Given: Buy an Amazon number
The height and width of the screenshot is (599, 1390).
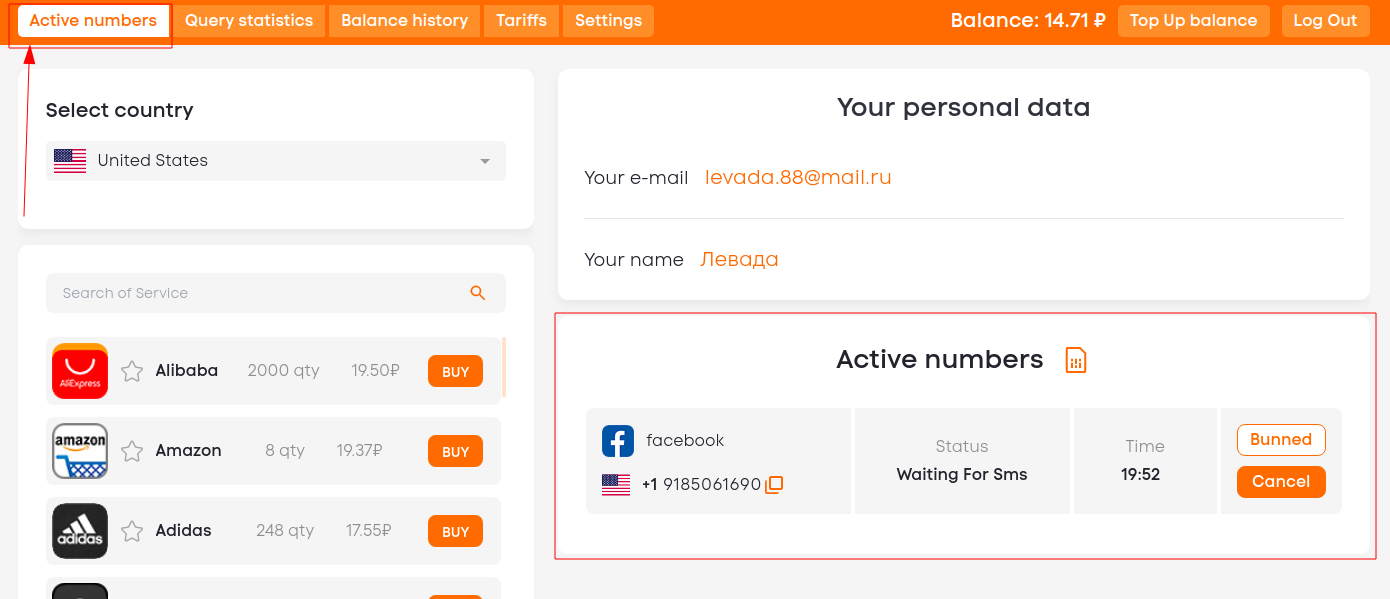Looking at the screenshot, I should click(456, 451).
